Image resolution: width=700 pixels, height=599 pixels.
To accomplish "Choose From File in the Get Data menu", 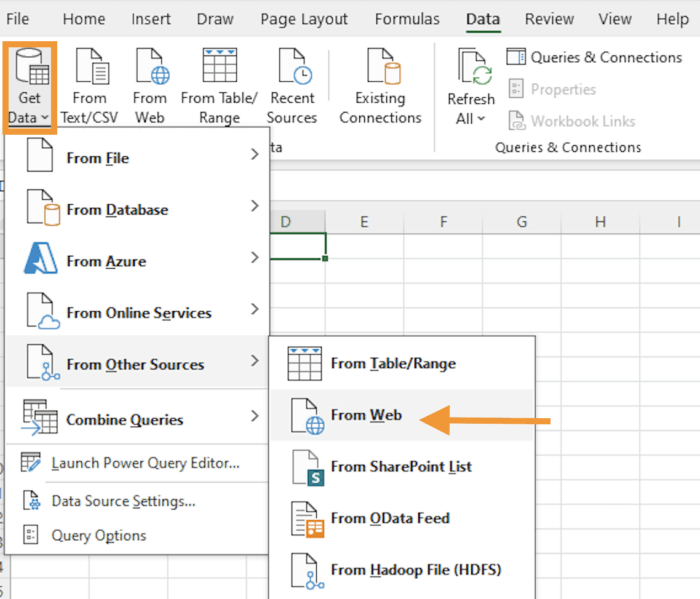I will (x=138, y=155).
